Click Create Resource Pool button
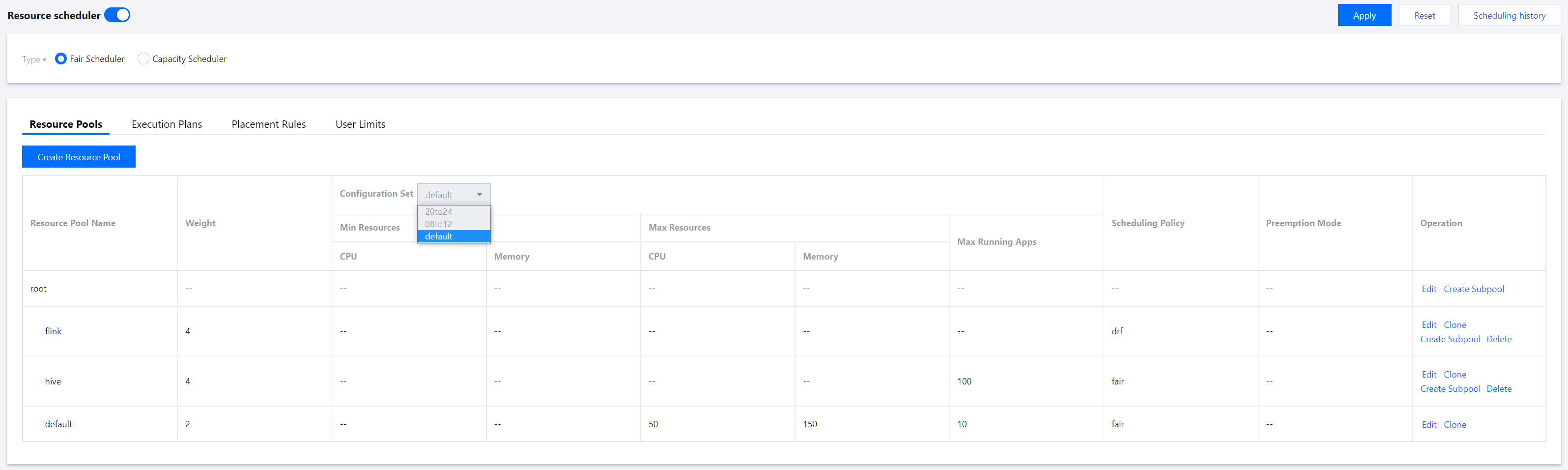Screen dimensions: 1568x470 79,157
